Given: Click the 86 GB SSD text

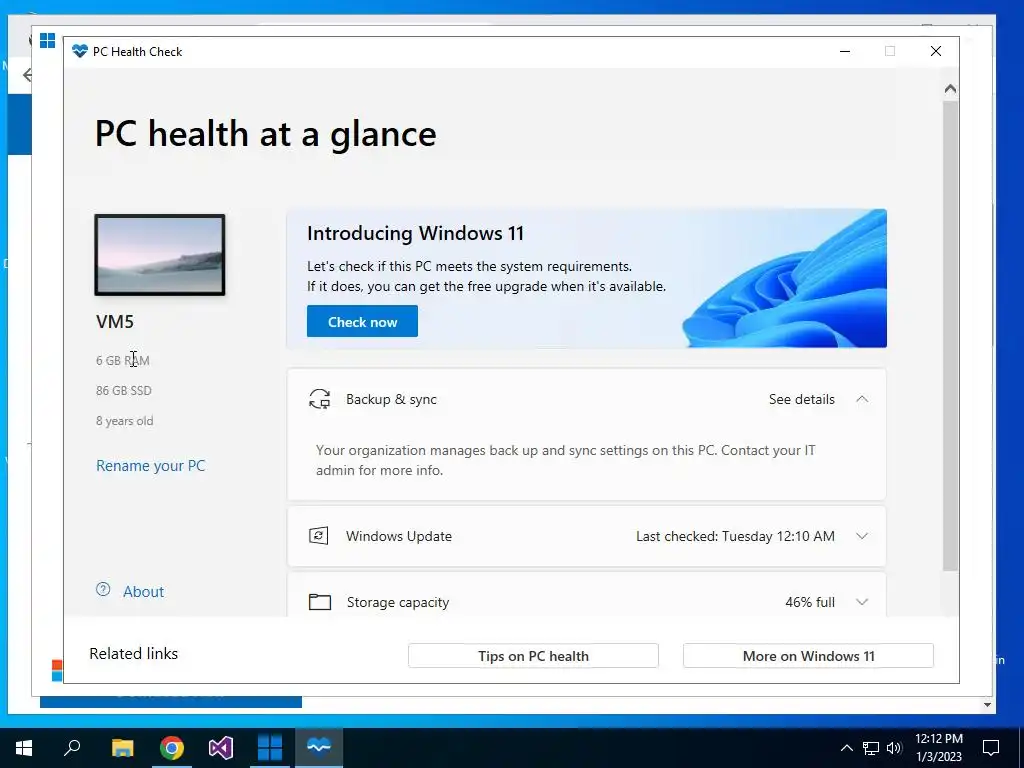Looking at the screenshot, I should click(x=123, y=391).
